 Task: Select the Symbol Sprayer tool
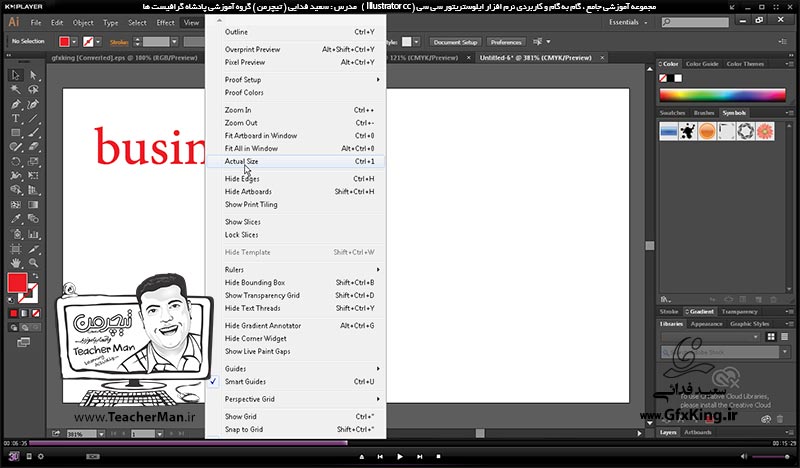pos(15,234)
